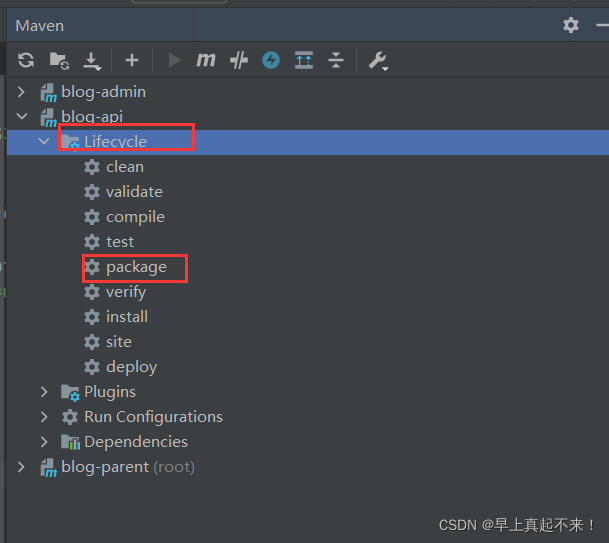This screenshot has width=609, height=543.
Task: Show dependencies diagram icon
Action: pyautogui.click(x=304, y=60)
